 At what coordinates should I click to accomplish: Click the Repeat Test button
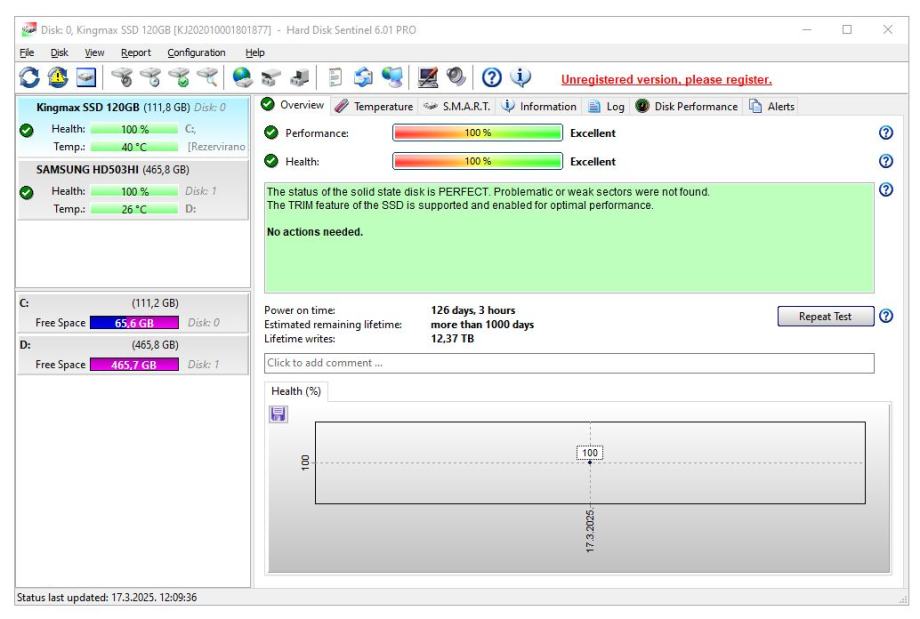(825, 316)
